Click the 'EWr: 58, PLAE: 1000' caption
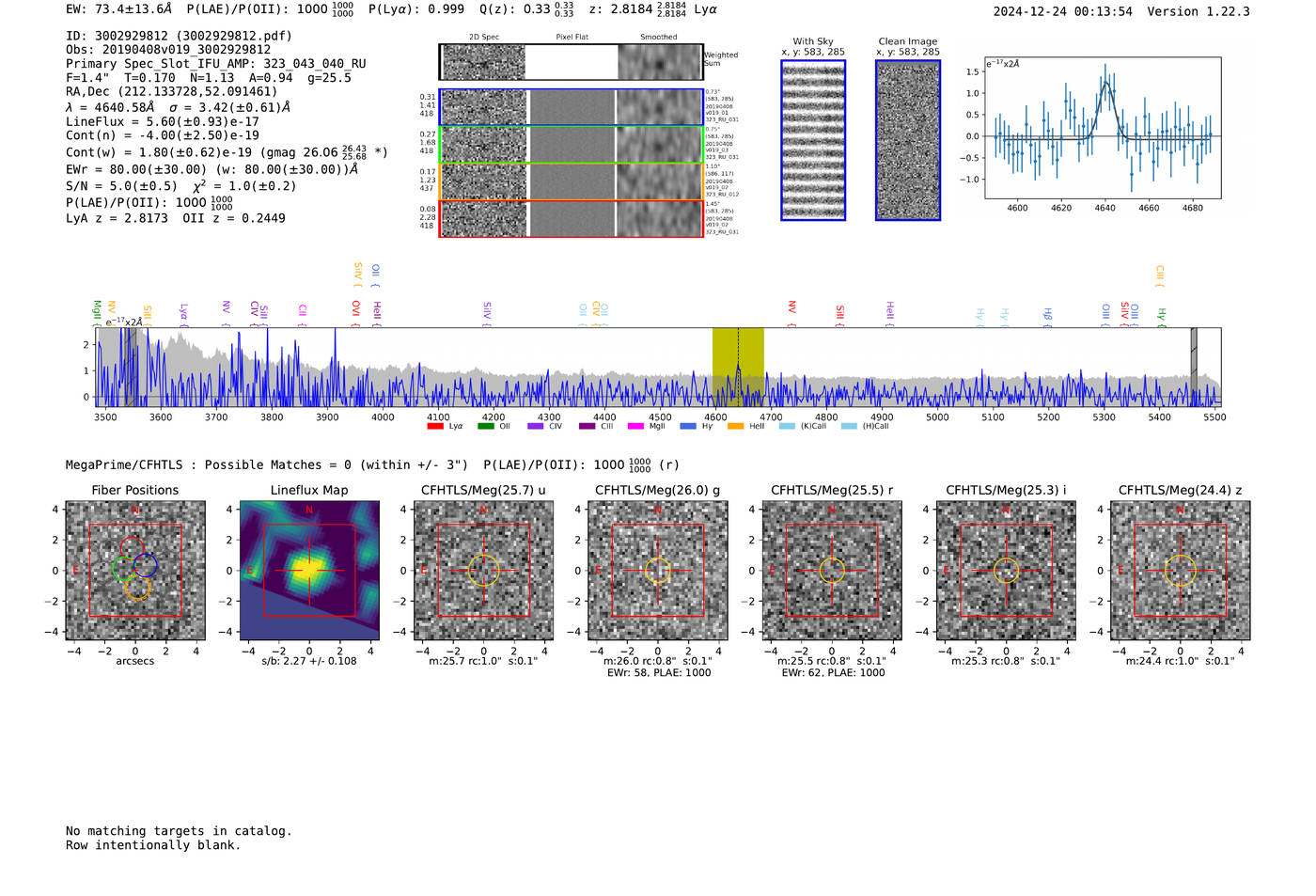Viewport: 1316px width, 896px height. (658, 673)
